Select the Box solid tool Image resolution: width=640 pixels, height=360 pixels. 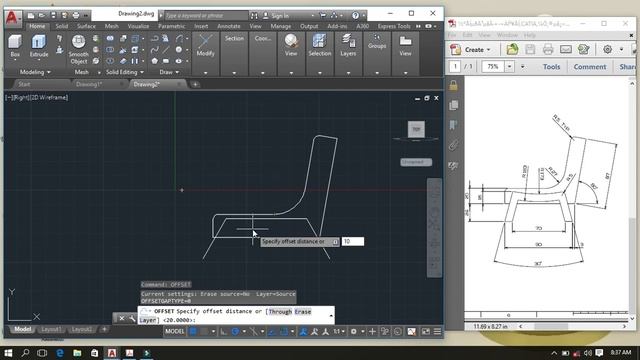coord(15,45)
